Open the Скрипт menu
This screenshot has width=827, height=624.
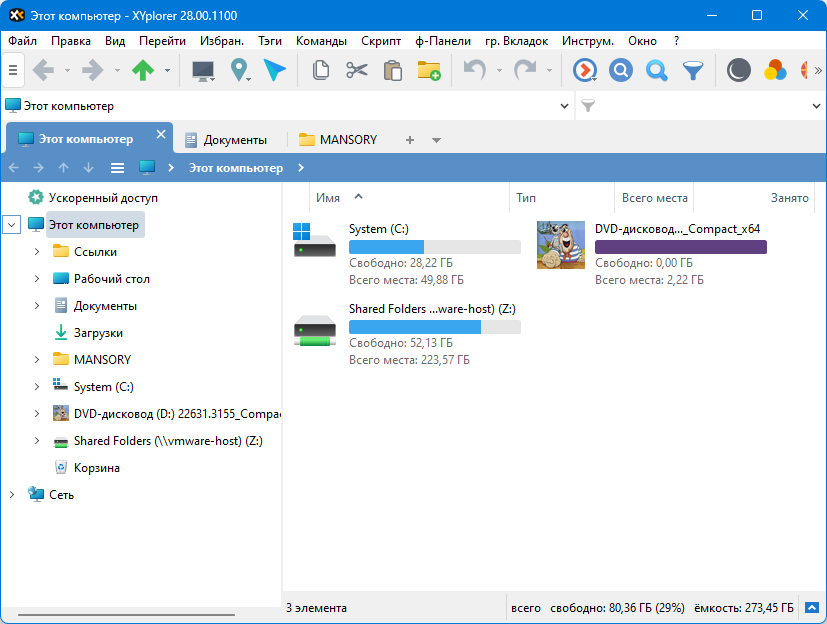coord(380,41)
